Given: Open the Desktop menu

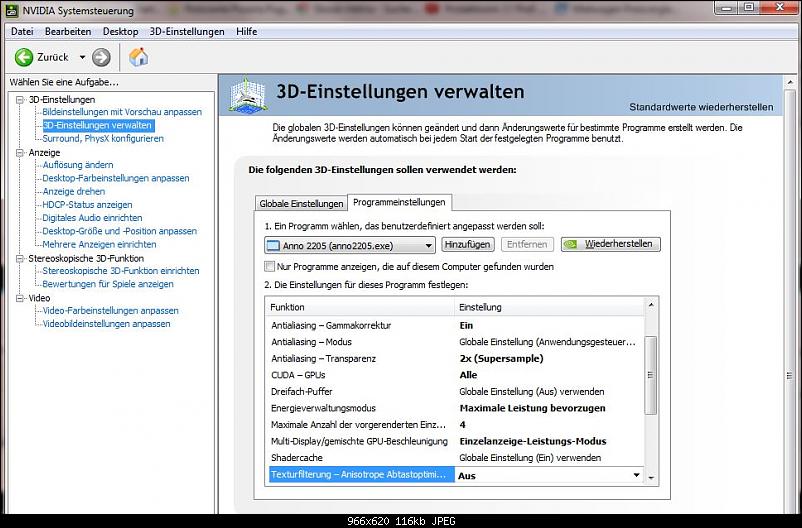Looking at the screenshot, I should [120, 32].
